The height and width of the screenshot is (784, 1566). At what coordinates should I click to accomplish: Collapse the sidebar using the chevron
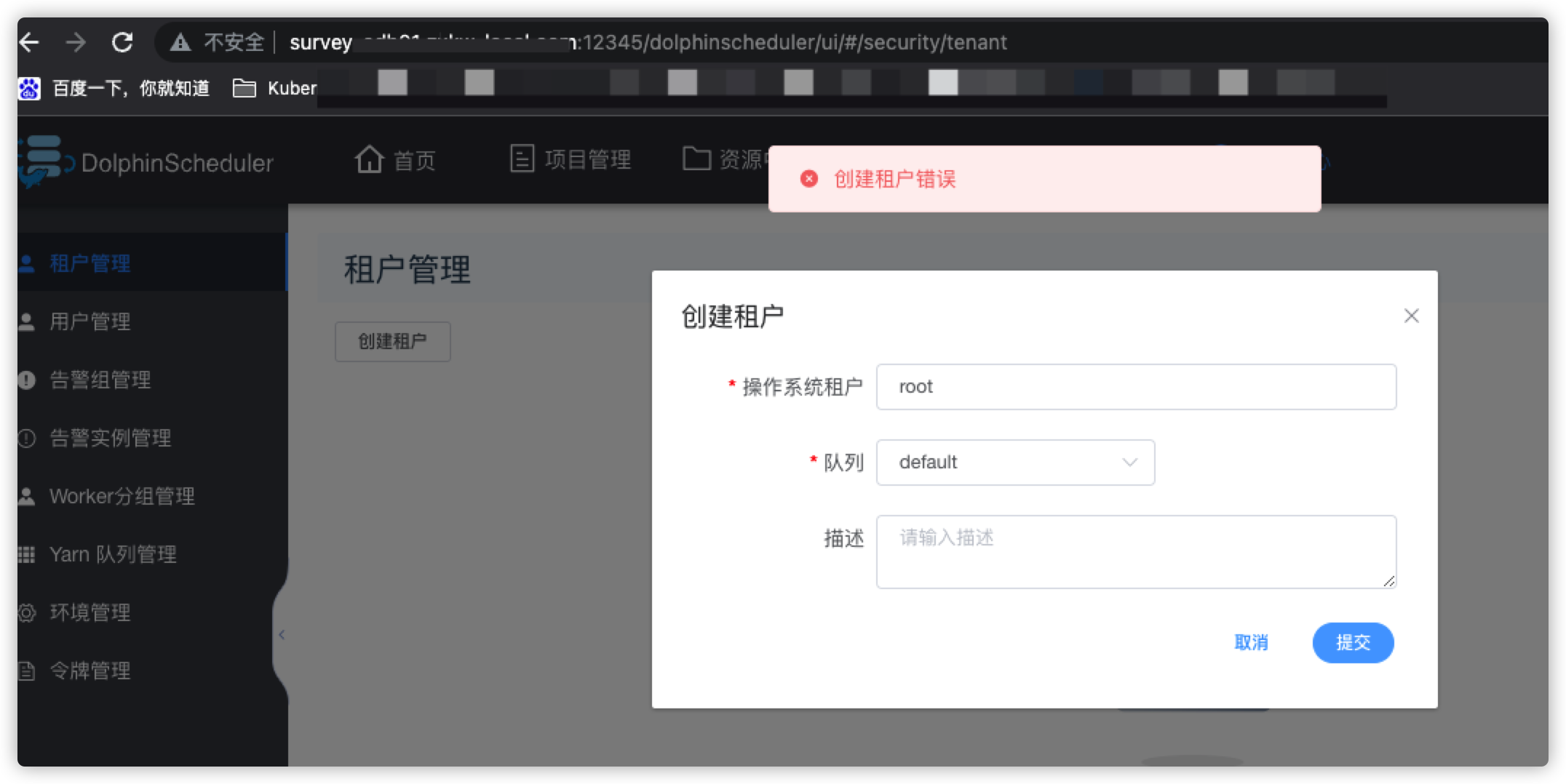pyautogui.click(x=282, y=634)
